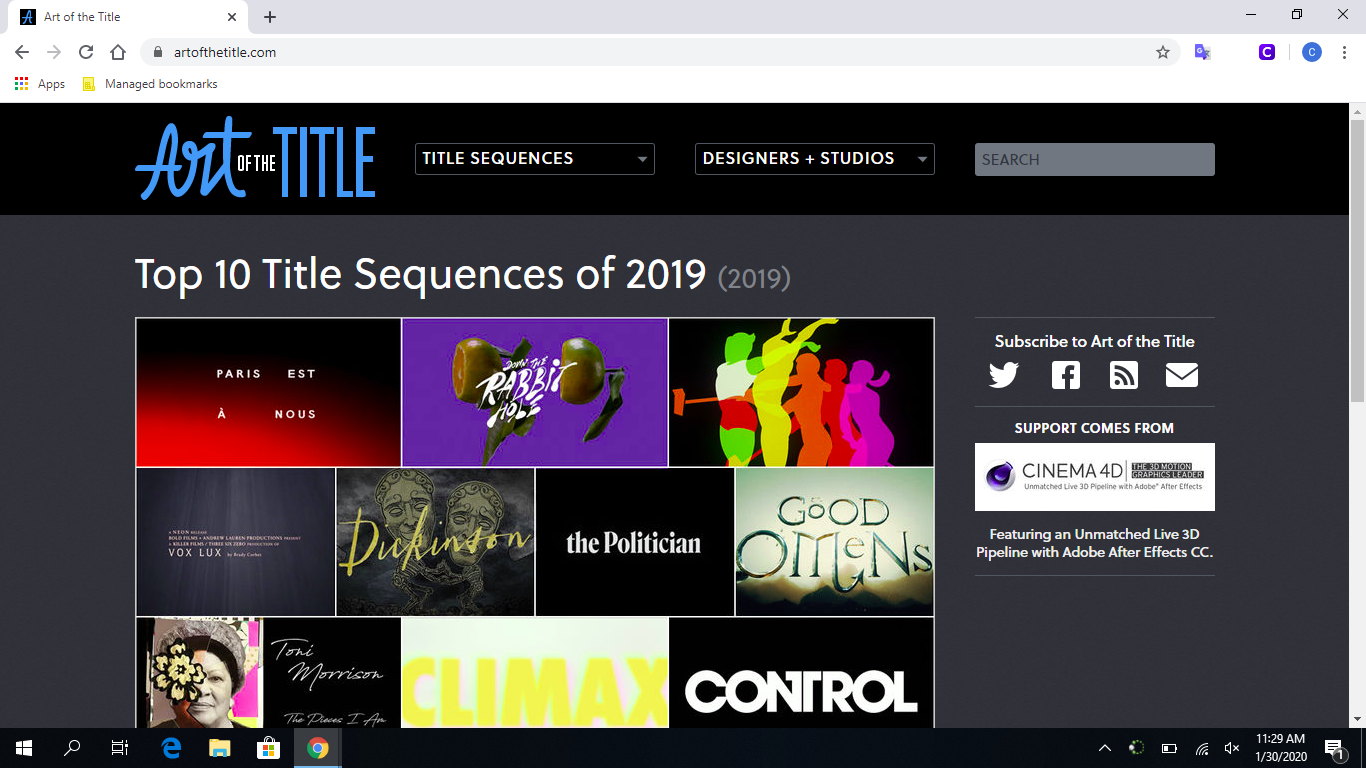The image size is (1366, 768).
Task: Click the Google Translate extension icon
Action: 1203,52
